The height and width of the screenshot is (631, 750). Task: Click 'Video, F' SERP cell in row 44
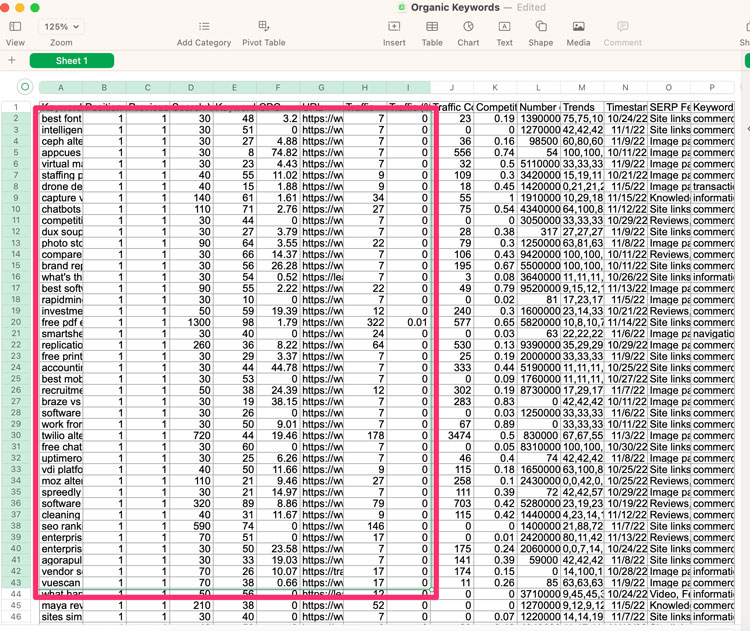669,594
